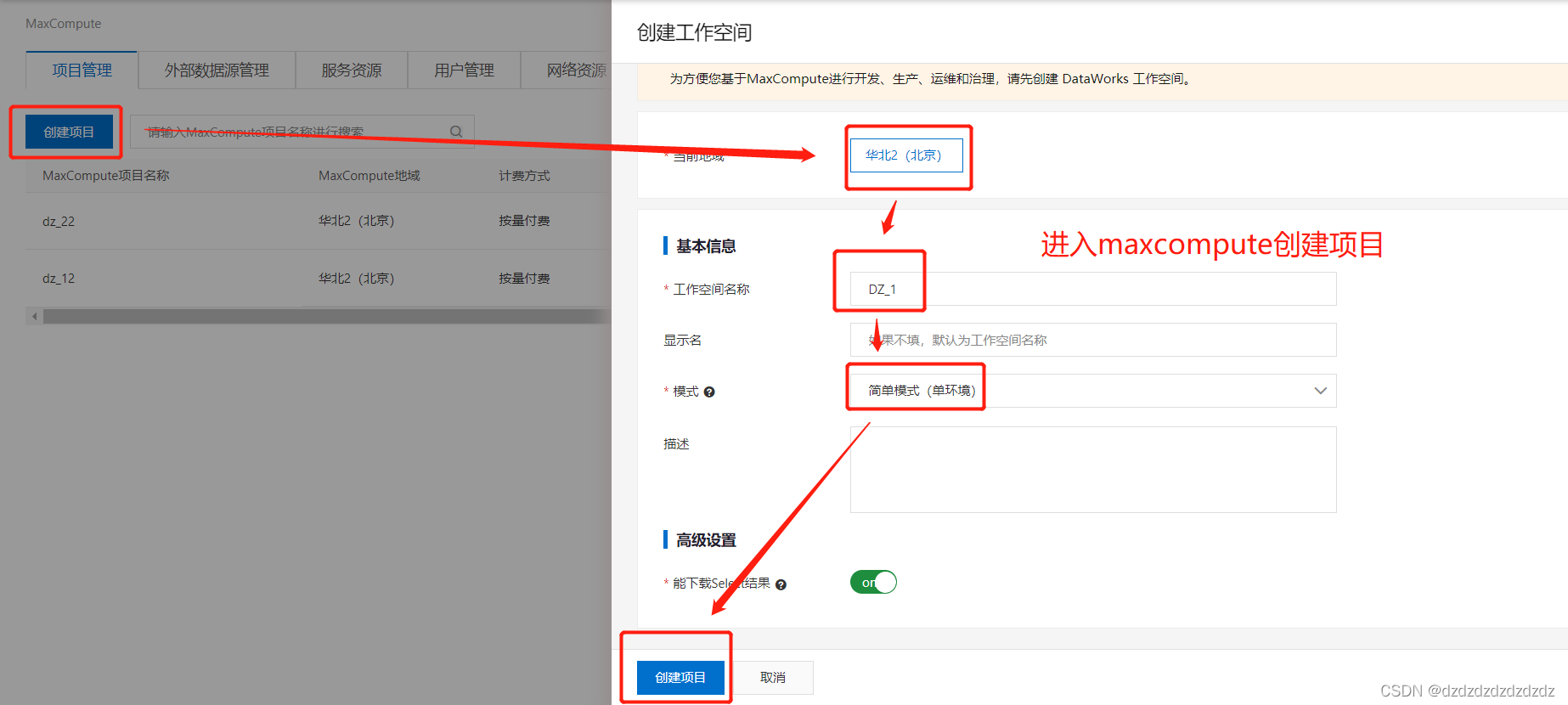This screenshot has width=1568, height=705.
Task: Select the 服务资源 tab
Action: 352,70
